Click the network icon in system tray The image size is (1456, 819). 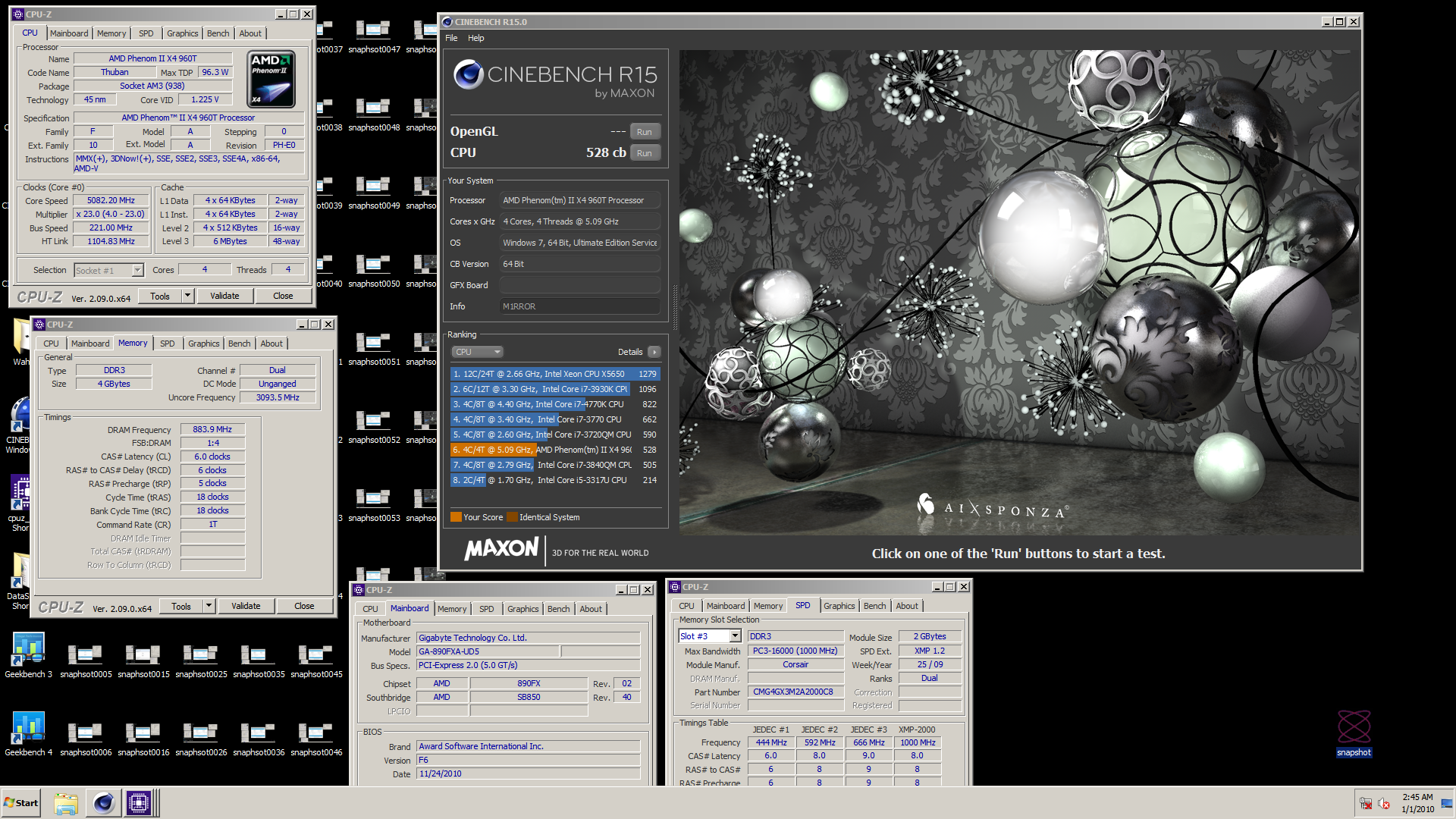click(1366, 803)
